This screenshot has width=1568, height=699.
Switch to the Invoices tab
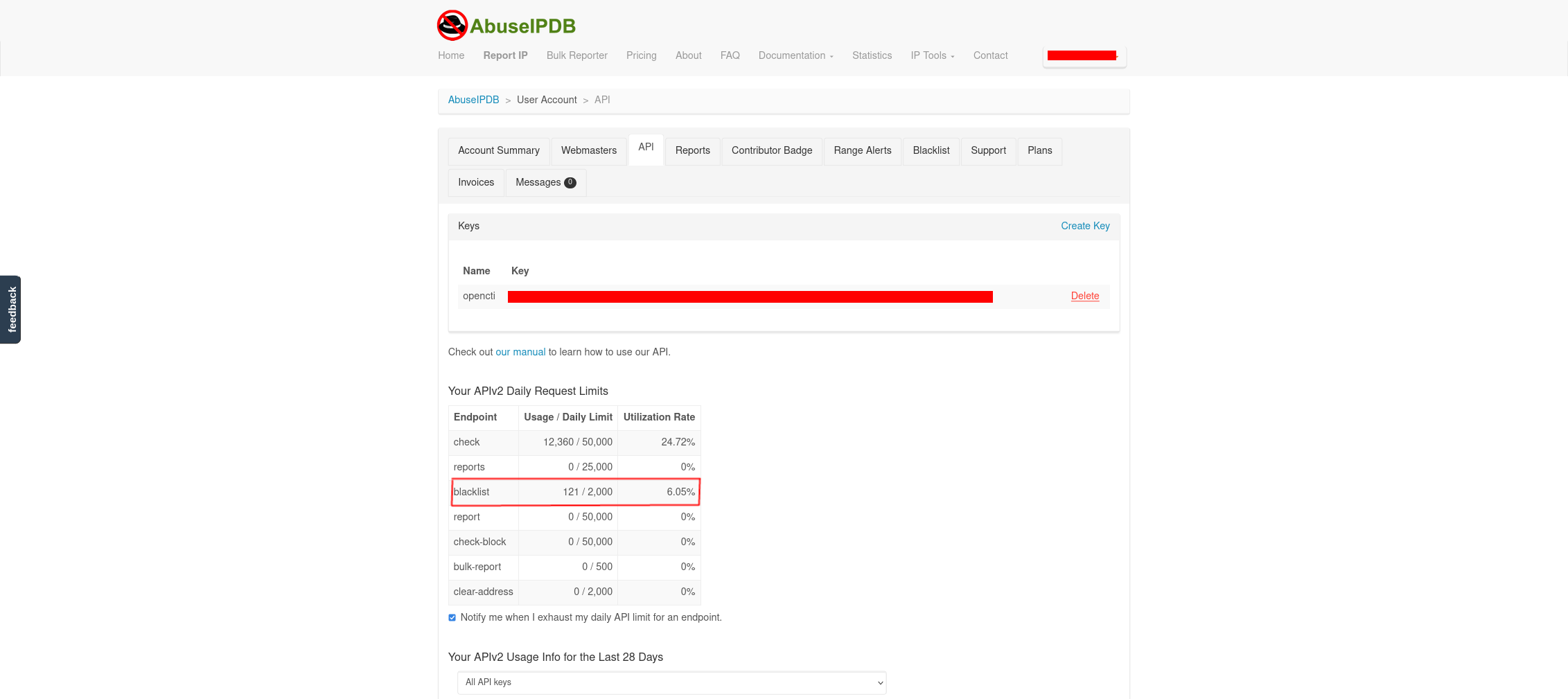click(476, 183)
